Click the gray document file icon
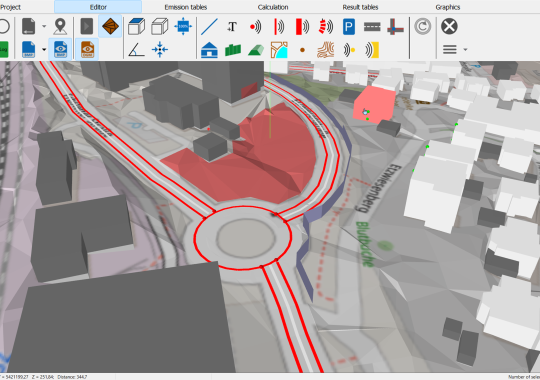This screenshot has width=540, height=380. coord(29,27)
